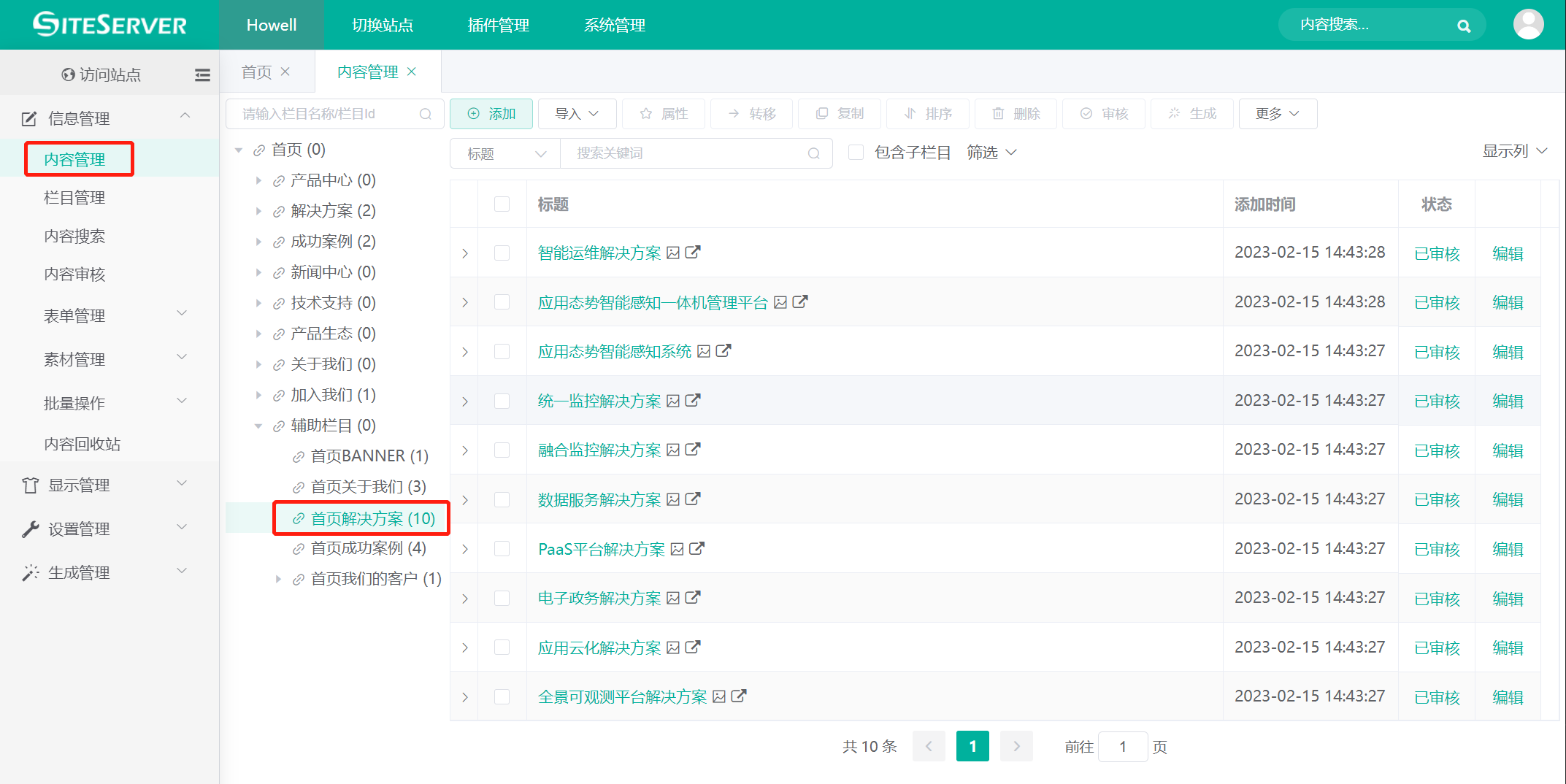Open the 导入 dropdown
Image resolution: width=1566 pixels, height=784 pixels.
tap(577, 114)
